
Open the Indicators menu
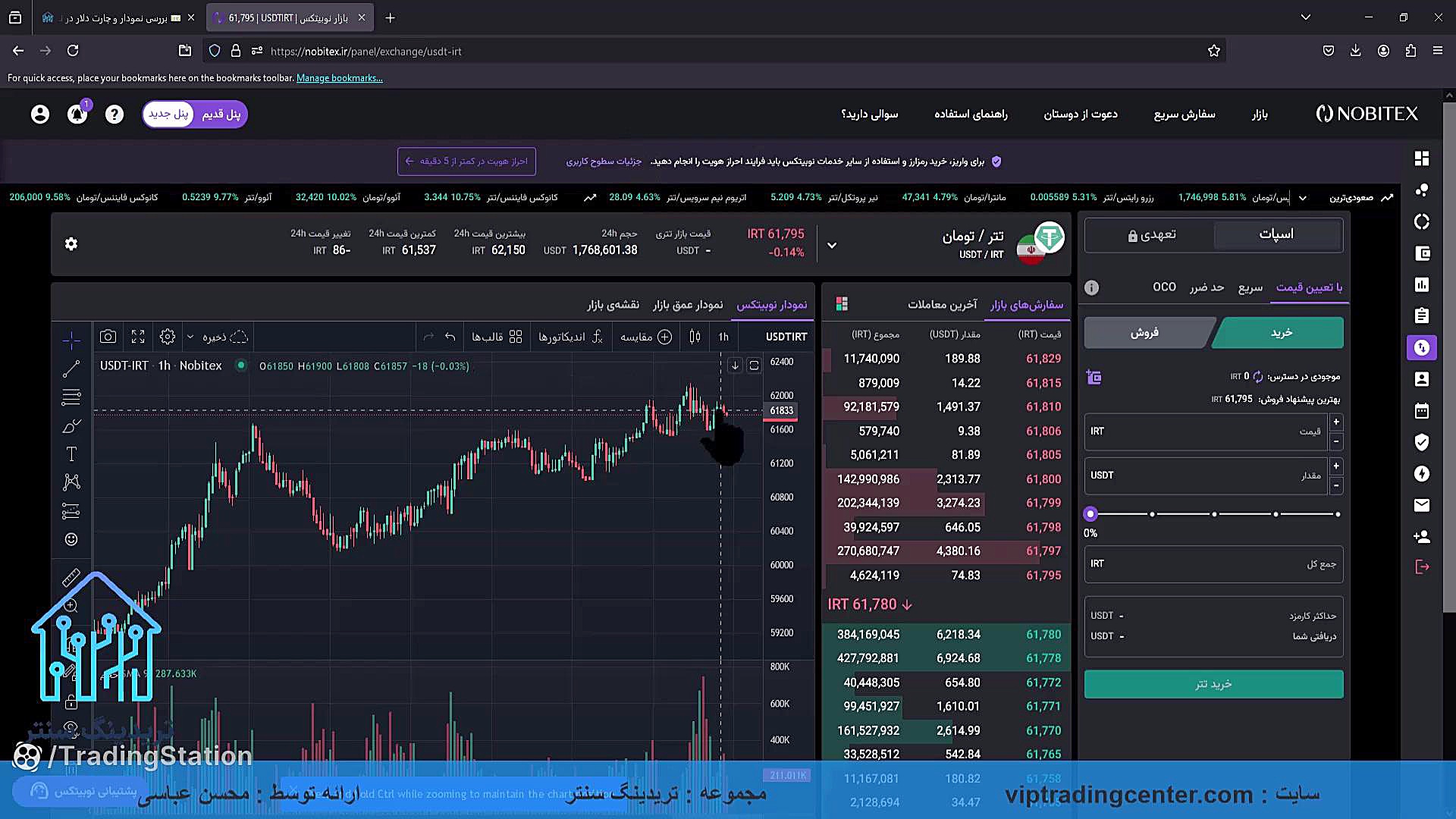click(570, 337)
